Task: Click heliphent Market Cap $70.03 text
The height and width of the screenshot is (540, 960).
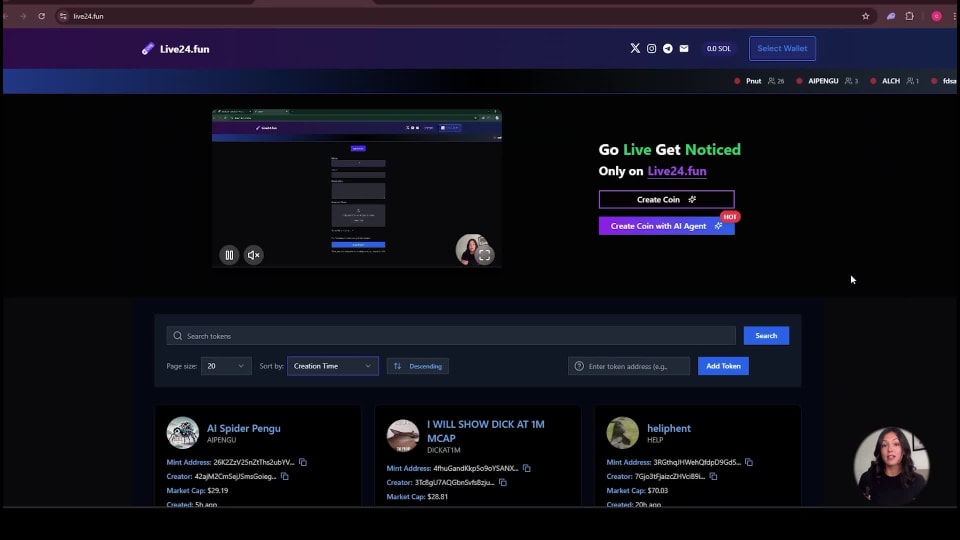Action: 637,490
